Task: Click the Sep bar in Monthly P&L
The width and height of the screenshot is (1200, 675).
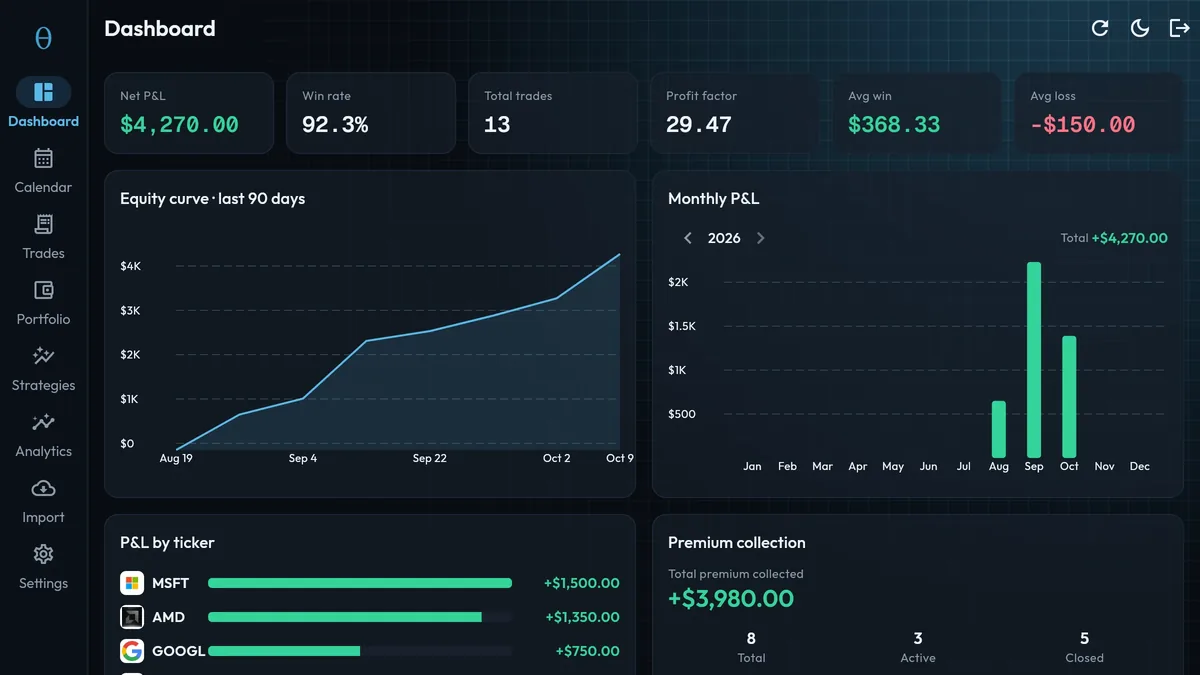Action: pyautogui.click(x=1034, y=360)
